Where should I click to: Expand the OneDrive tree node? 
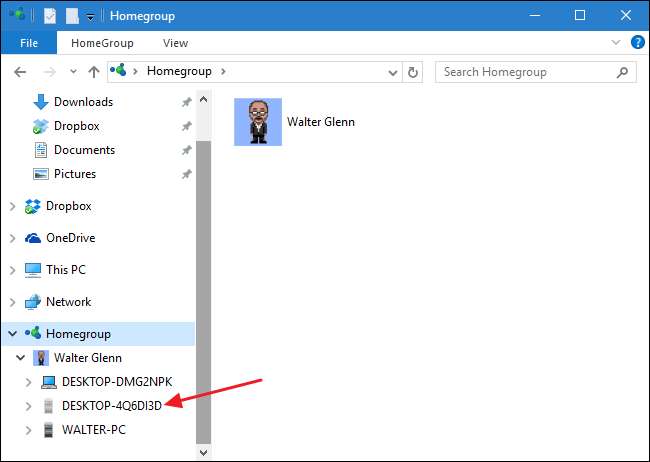(12, 238)
